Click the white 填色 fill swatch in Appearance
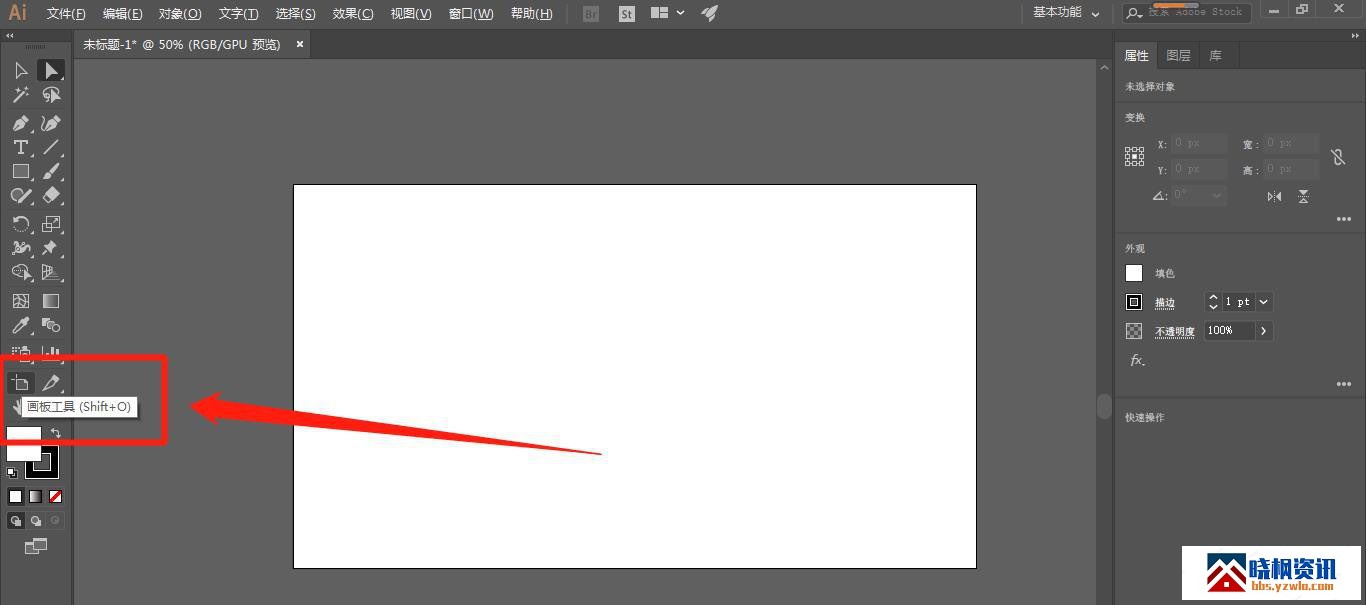Screen dimensions: 1366x605 pyautogui.click(x=1134, y=273)
